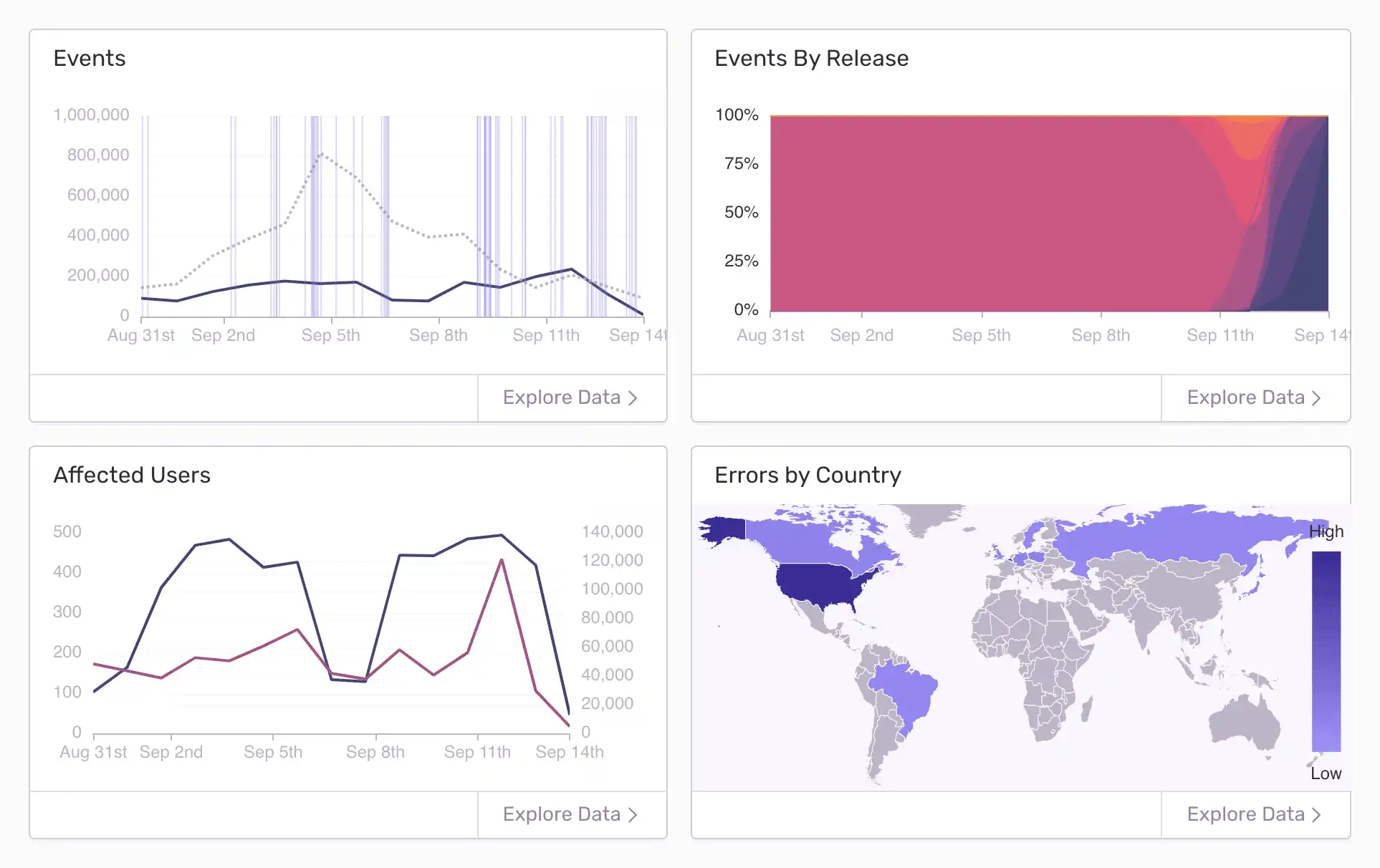This screenshot has height=868, width=1380.
Task: Click chevron arrow in Events card footer
Action: (633, 398)
